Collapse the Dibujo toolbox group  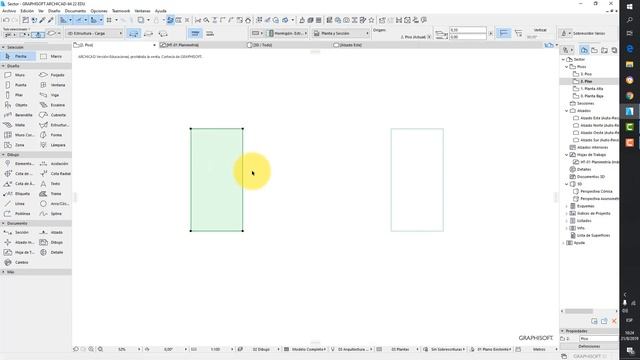click(x=3, y=155)
